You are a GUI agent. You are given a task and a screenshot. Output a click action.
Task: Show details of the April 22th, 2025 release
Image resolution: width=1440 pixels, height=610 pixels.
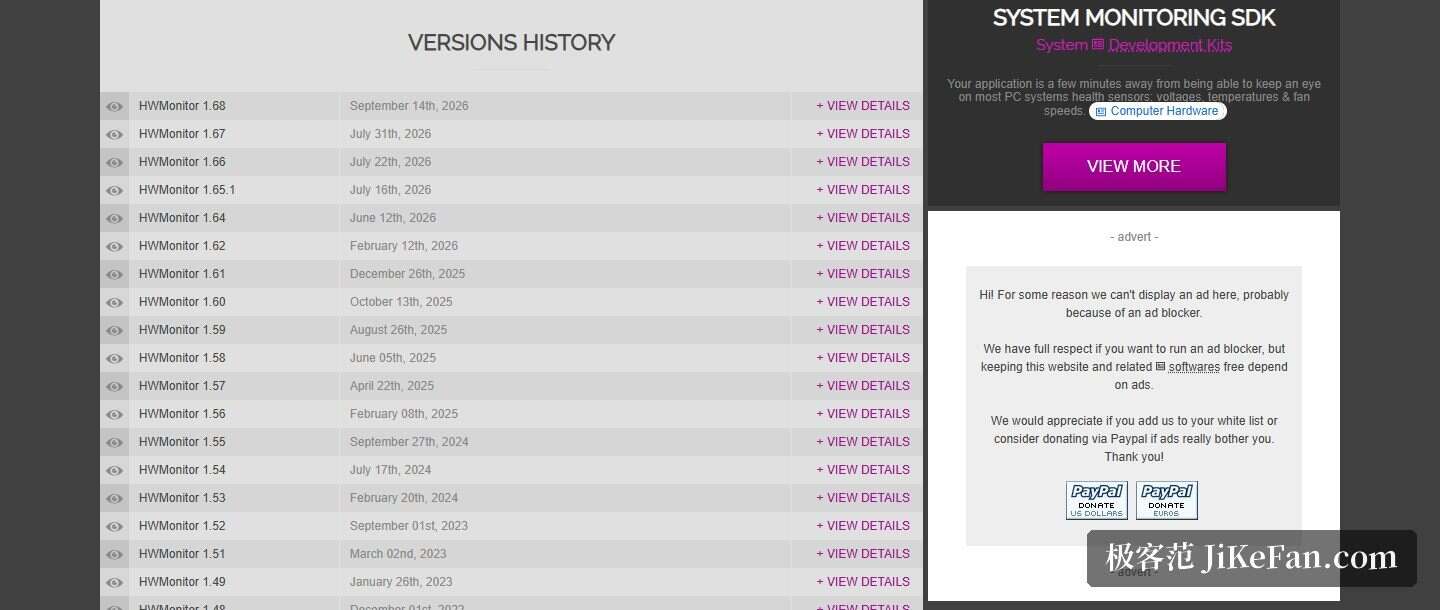tap(863, 386)
